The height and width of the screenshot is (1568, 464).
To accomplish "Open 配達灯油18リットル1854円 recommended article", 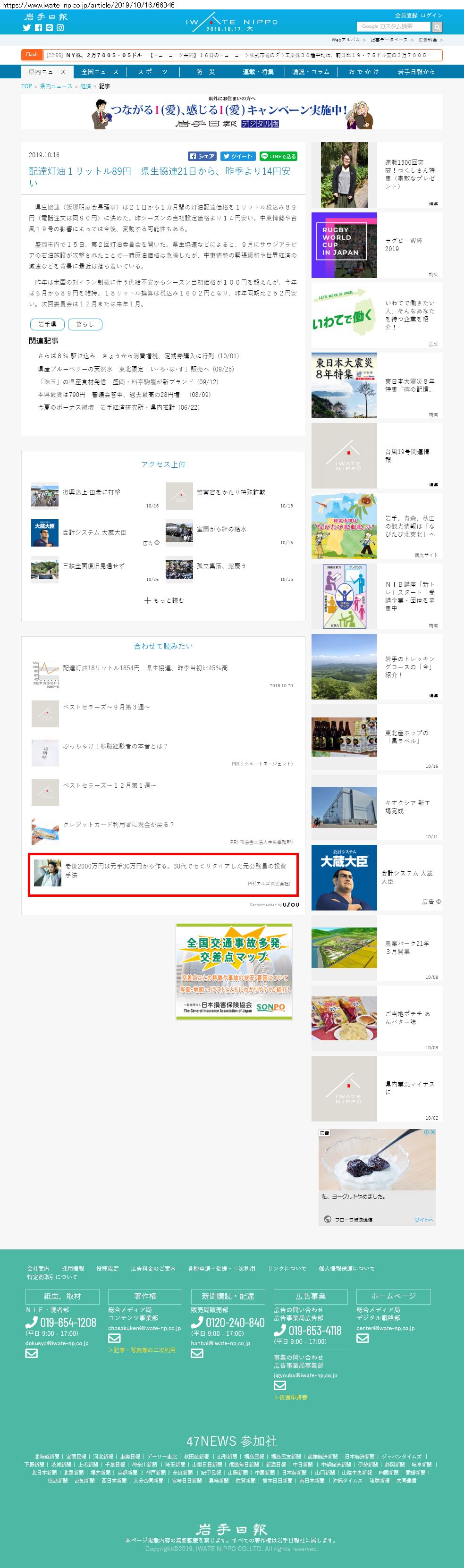I will click(x=145, y=668).
